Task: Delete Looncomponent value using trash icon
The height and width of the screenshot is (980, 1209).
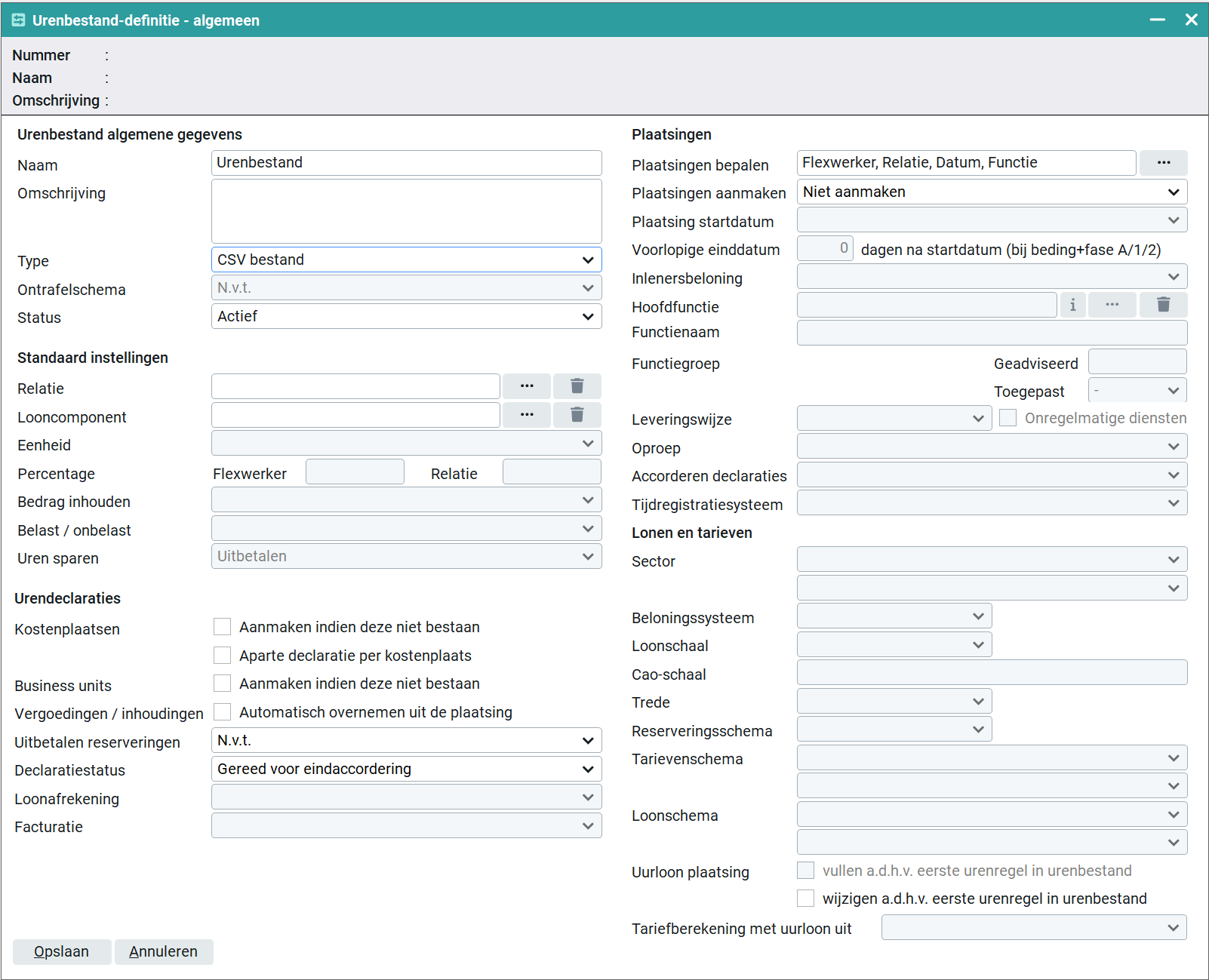Action: click(x=577, y=415)
